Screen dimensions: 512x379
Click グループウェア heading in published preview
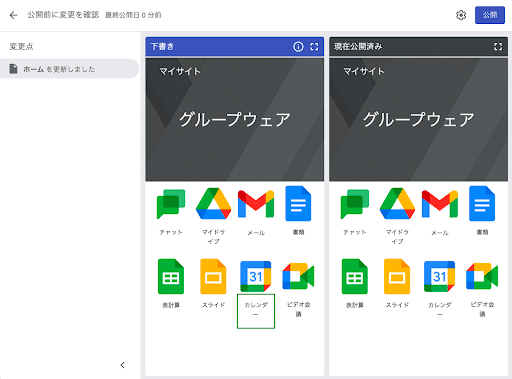(418, 120)
